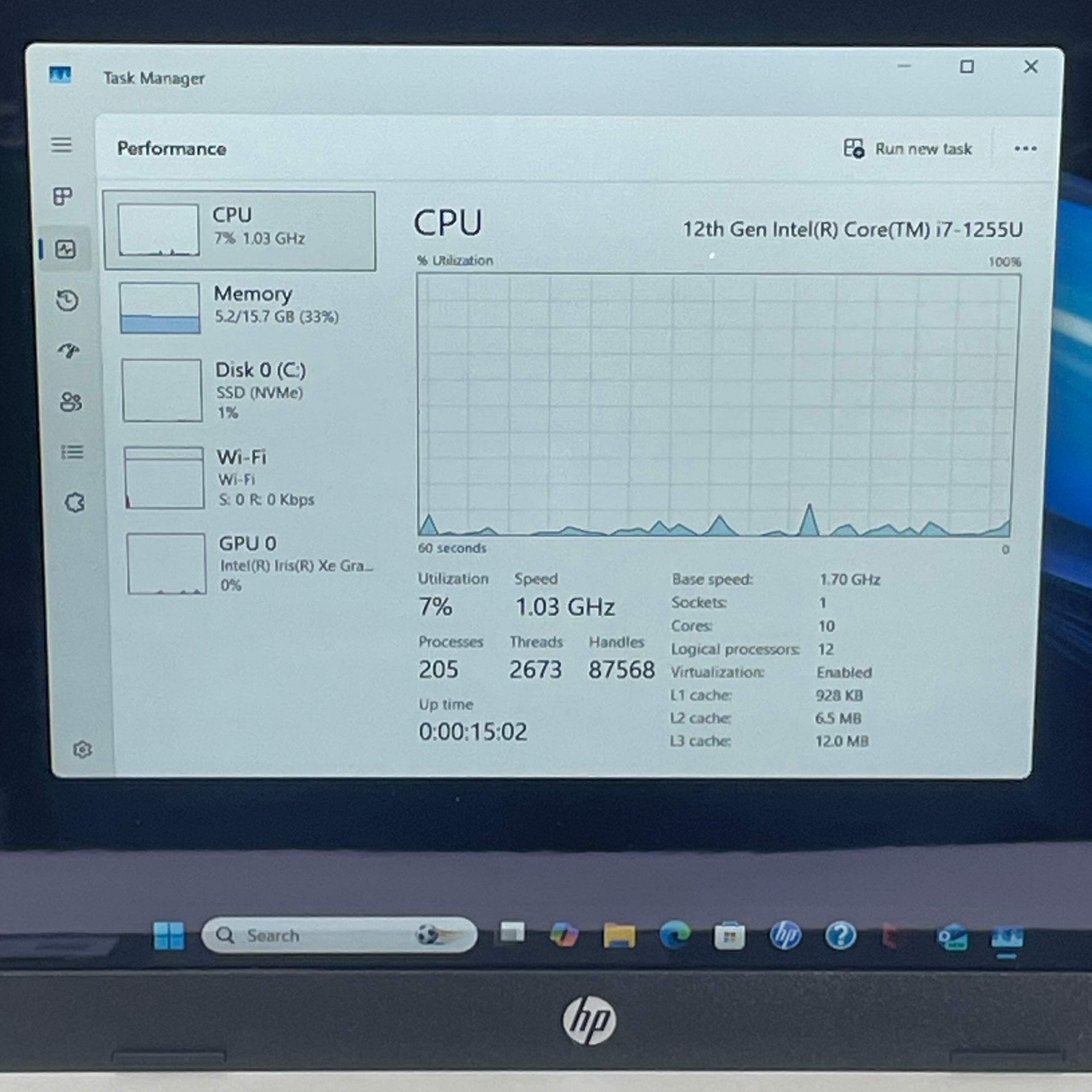
Task: Open Task Manager settings gear
Action: tap(83, 749)
